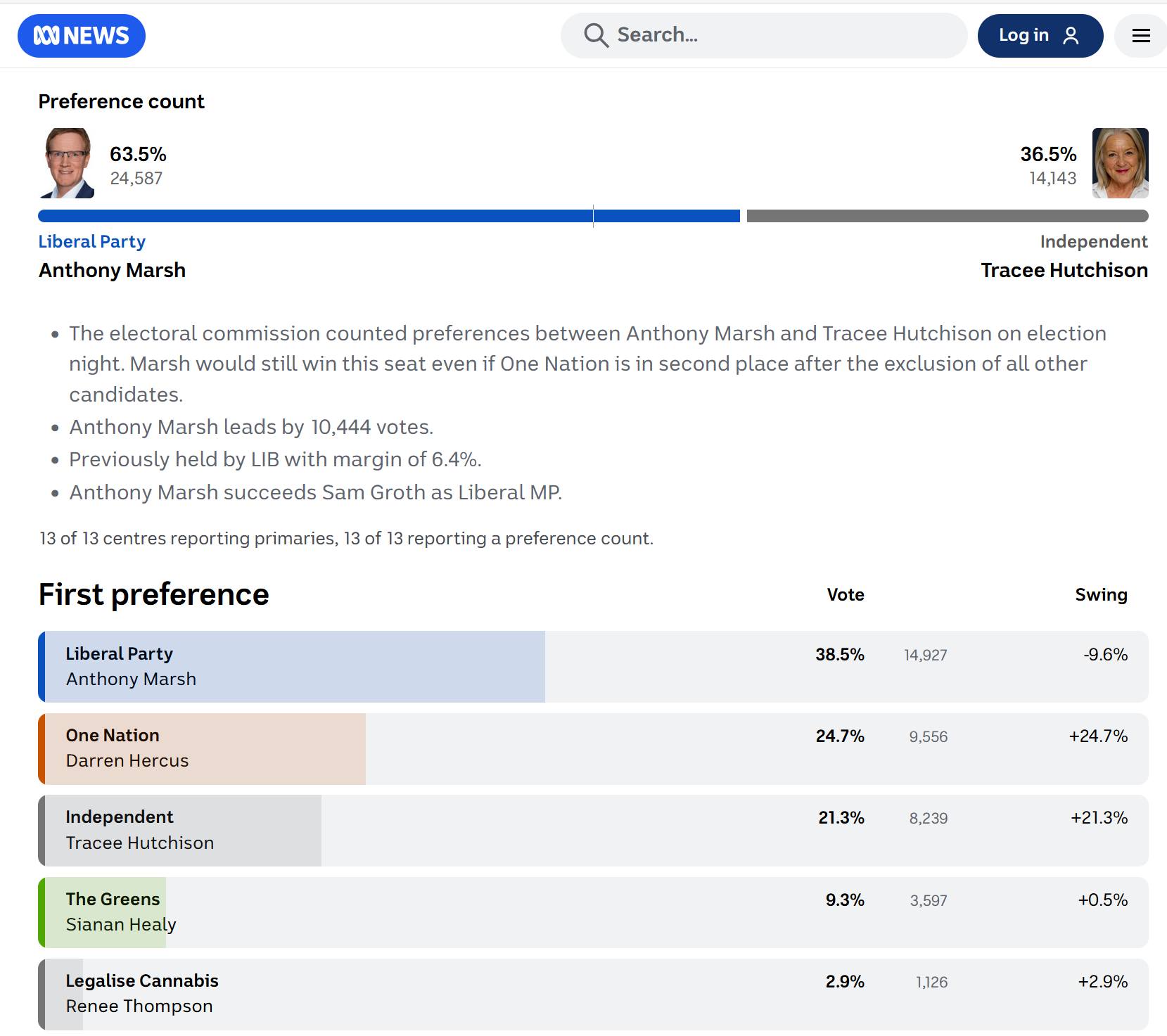
Task: Click the Liberal Party link under the bar
Action: [x=92, y=241]
